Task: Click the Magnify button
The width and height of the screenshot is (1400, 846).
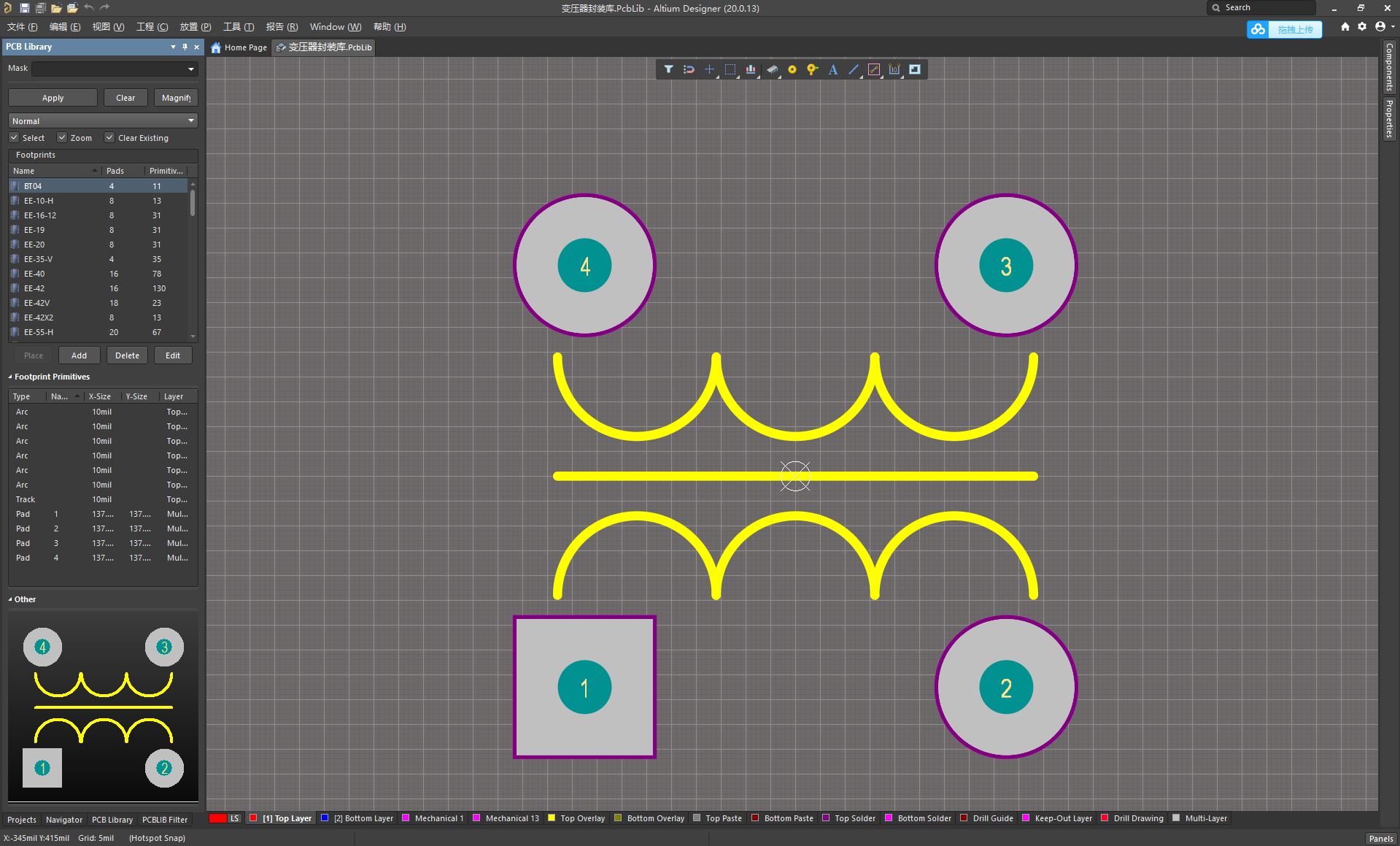Action: click(x=176, y=98)
